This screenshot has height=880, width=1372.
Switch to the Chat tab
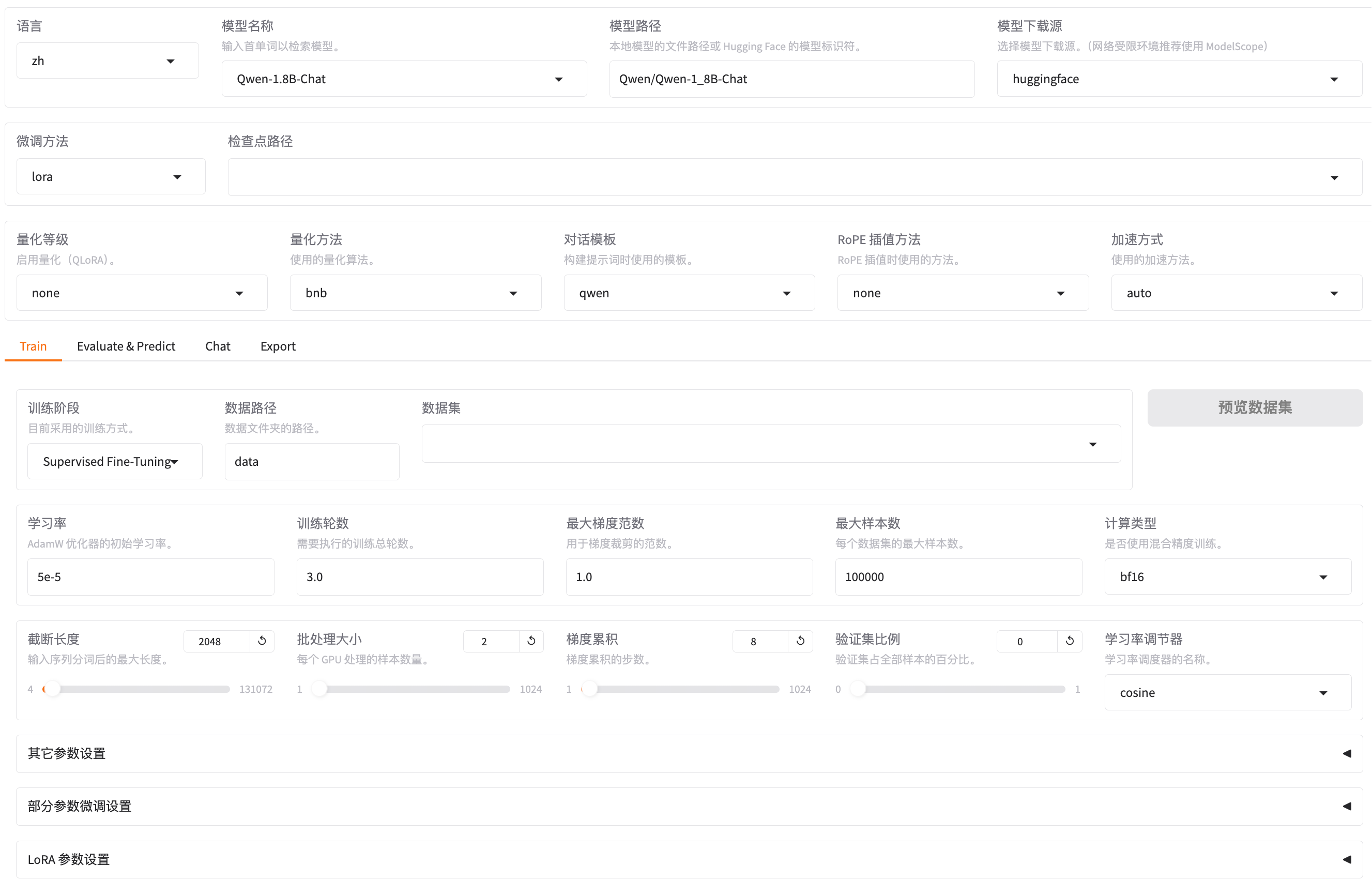(218, 346)
